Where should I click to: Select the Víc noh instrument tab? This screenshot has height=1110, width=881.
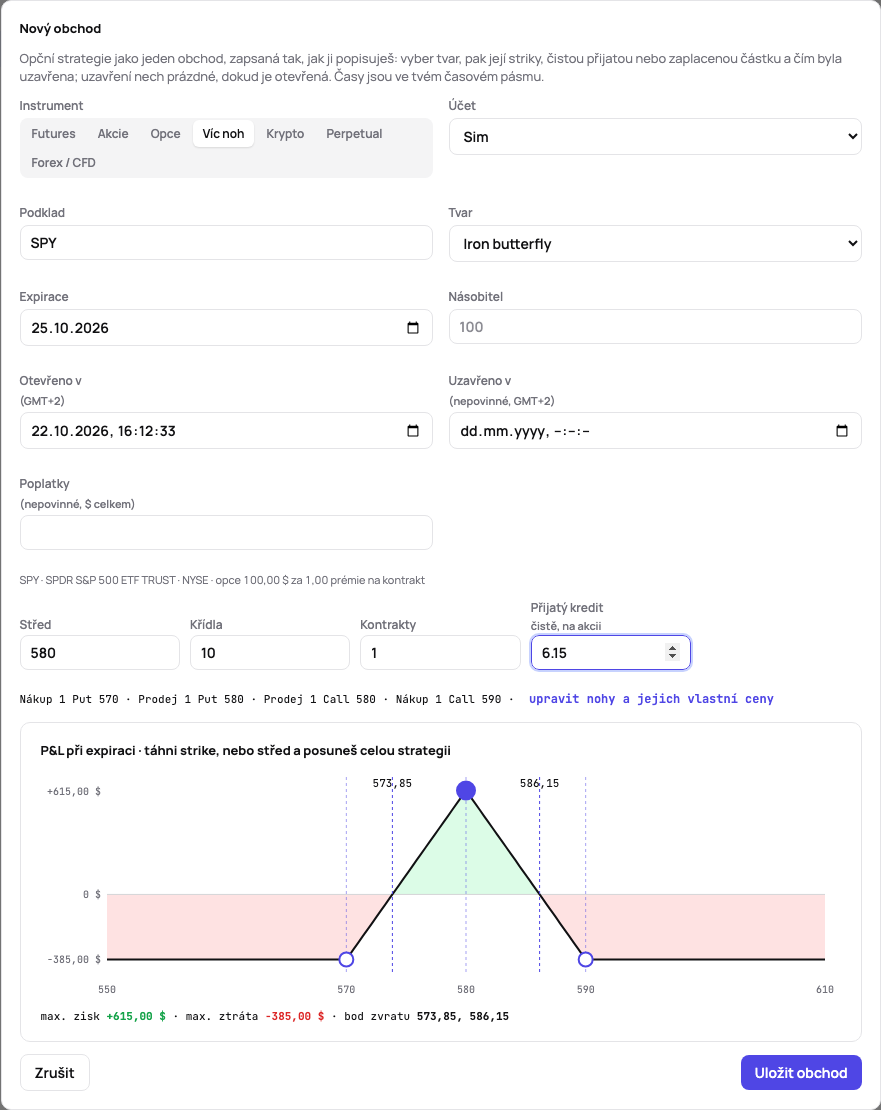[x=223, y=134]
